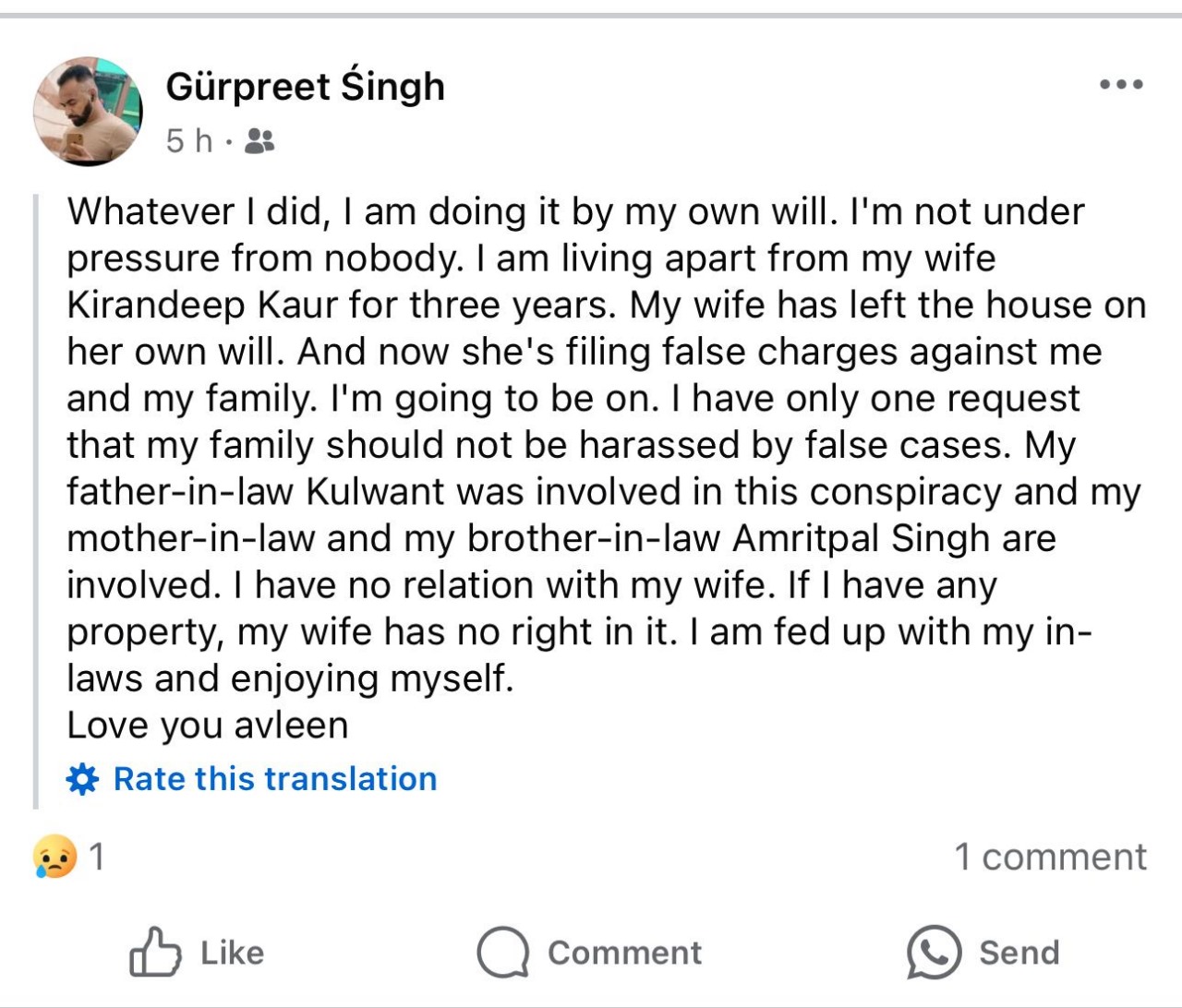The width and height of the screenshot is (1182, 1008).
Task: Show who reacted via the reaction count 1
Action: click(x=97, y=857)
